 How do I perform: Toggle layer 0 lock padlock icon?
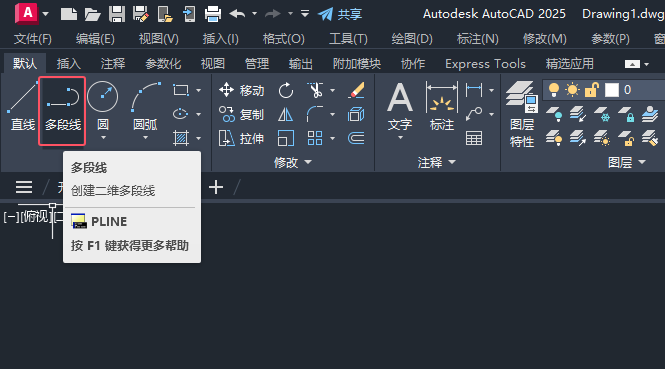click(x=591, y=90)
